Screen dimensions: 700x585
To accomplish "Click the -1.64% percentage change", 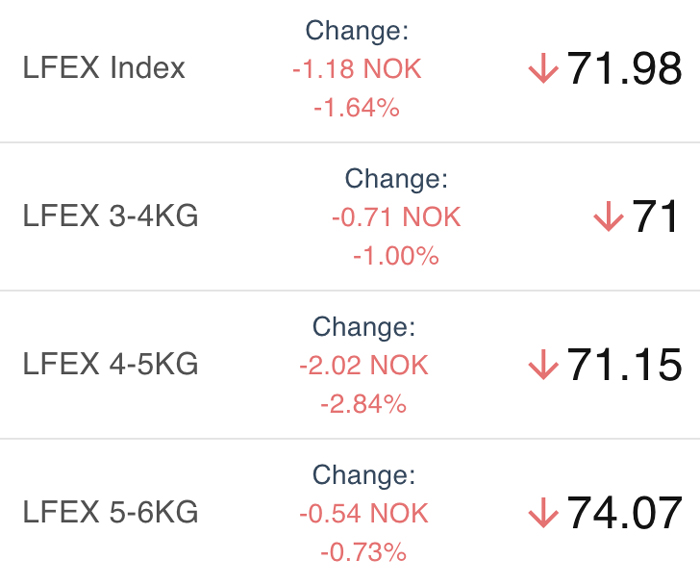I will (x=357, y=108).
